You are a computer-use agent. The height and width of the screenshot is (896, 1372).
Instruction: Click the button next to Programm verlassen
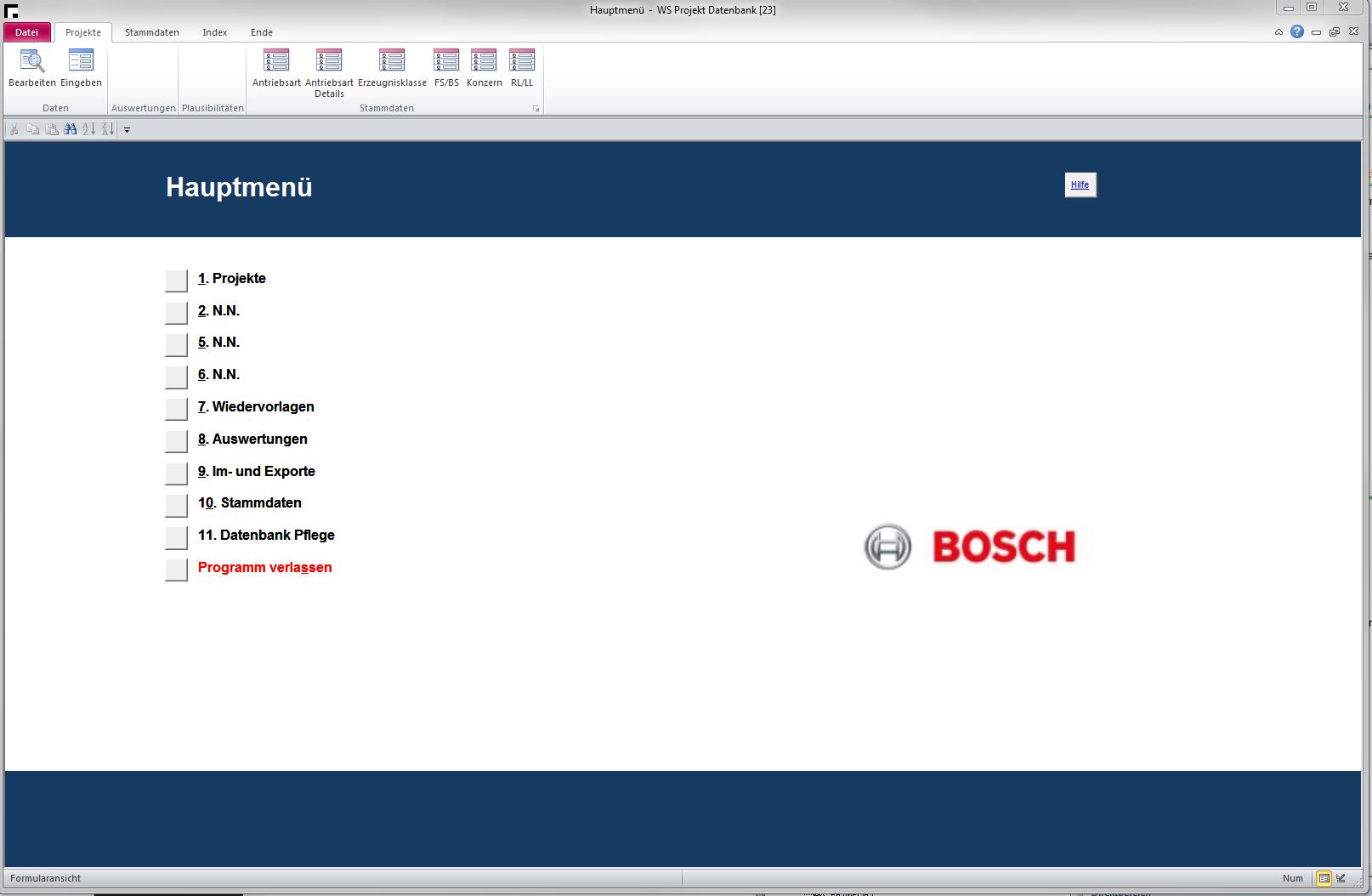(176, 569)
